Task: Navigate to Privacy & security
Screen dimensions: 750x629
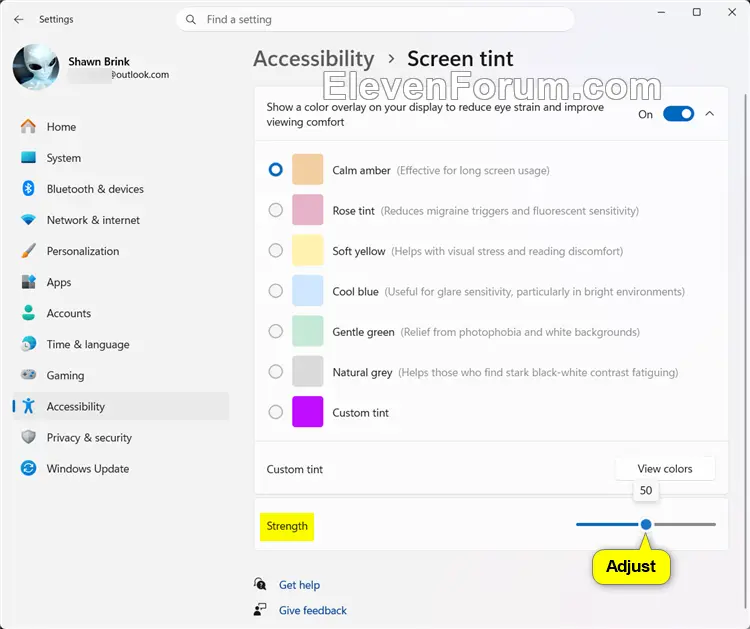Action: click(121, 437)
